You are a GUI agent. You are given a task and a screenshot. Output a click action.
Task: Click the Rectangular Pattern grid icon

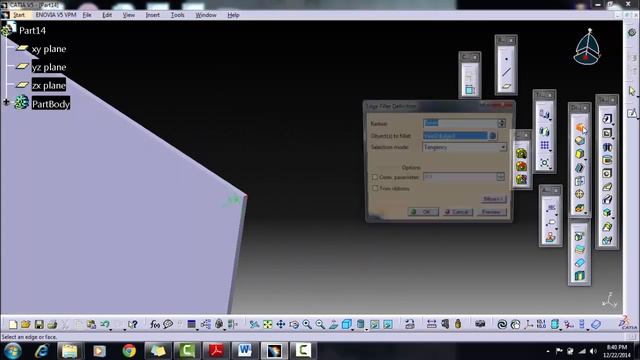544,145
